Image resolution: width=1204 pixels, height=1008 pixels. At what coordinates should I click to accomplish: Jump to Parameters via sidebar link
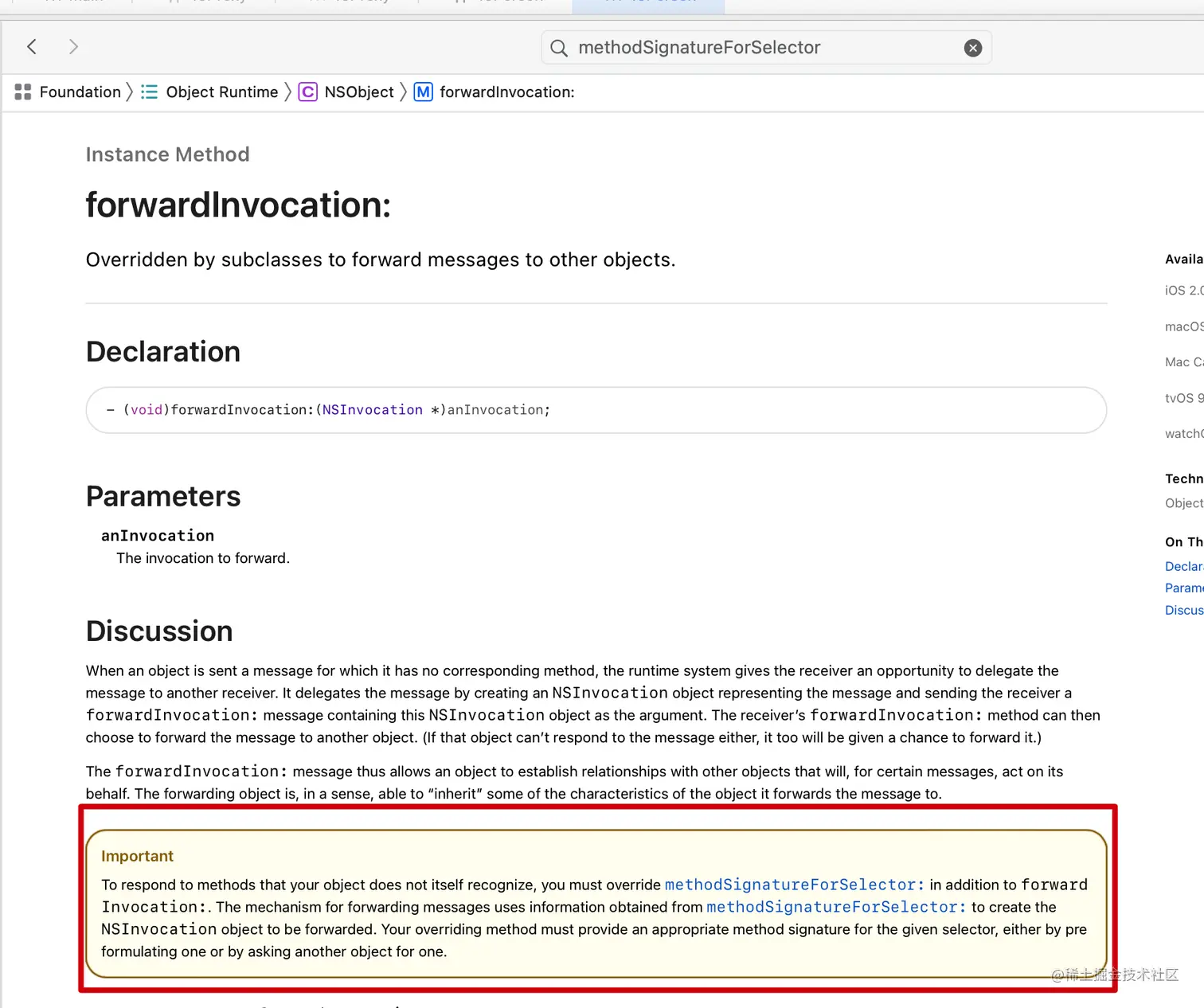tap(1184, 588)
